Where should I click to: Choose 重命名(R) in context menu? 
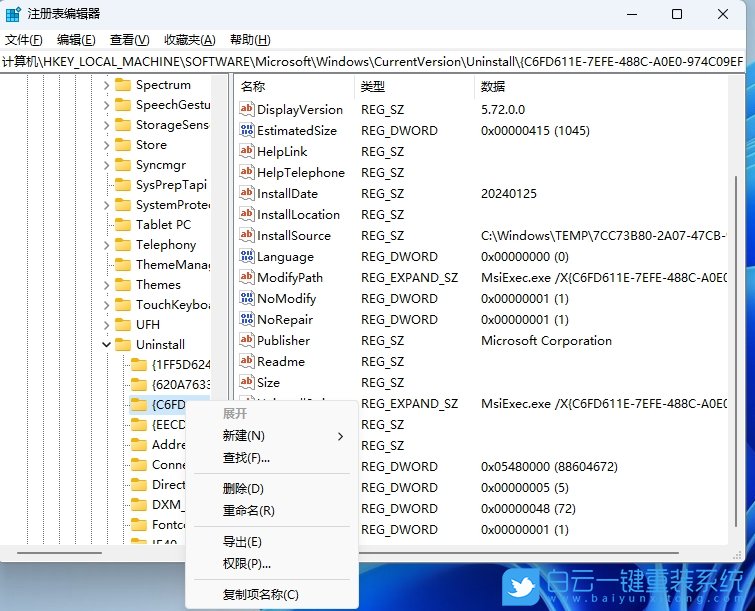pyautogui.click(x=272, y=510)
